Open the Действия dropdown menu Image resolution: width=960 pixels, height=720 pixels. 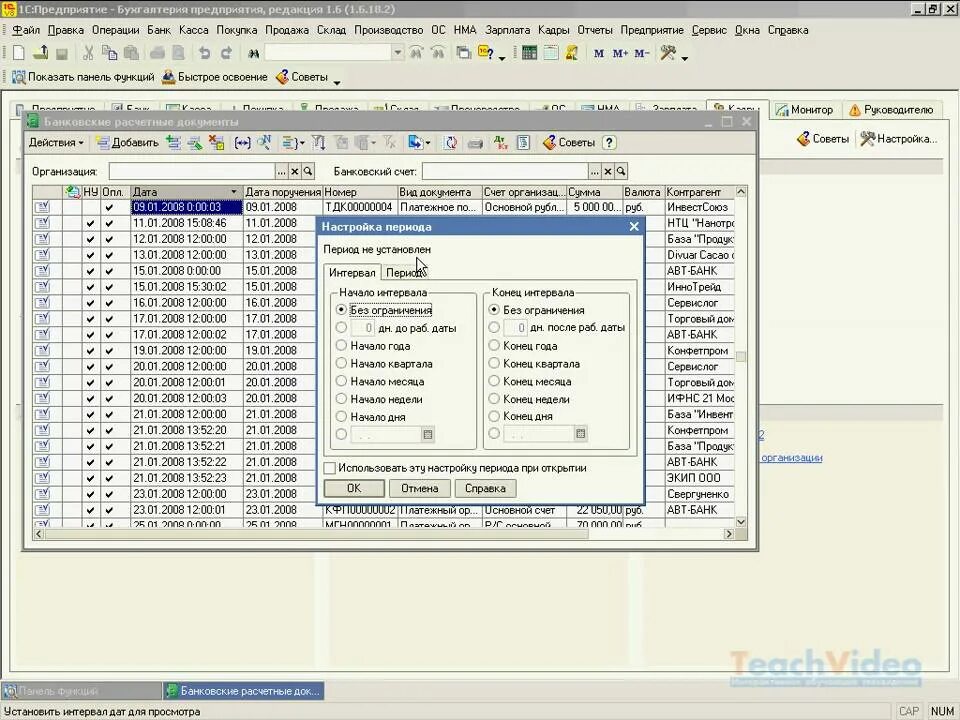(56, 143)
